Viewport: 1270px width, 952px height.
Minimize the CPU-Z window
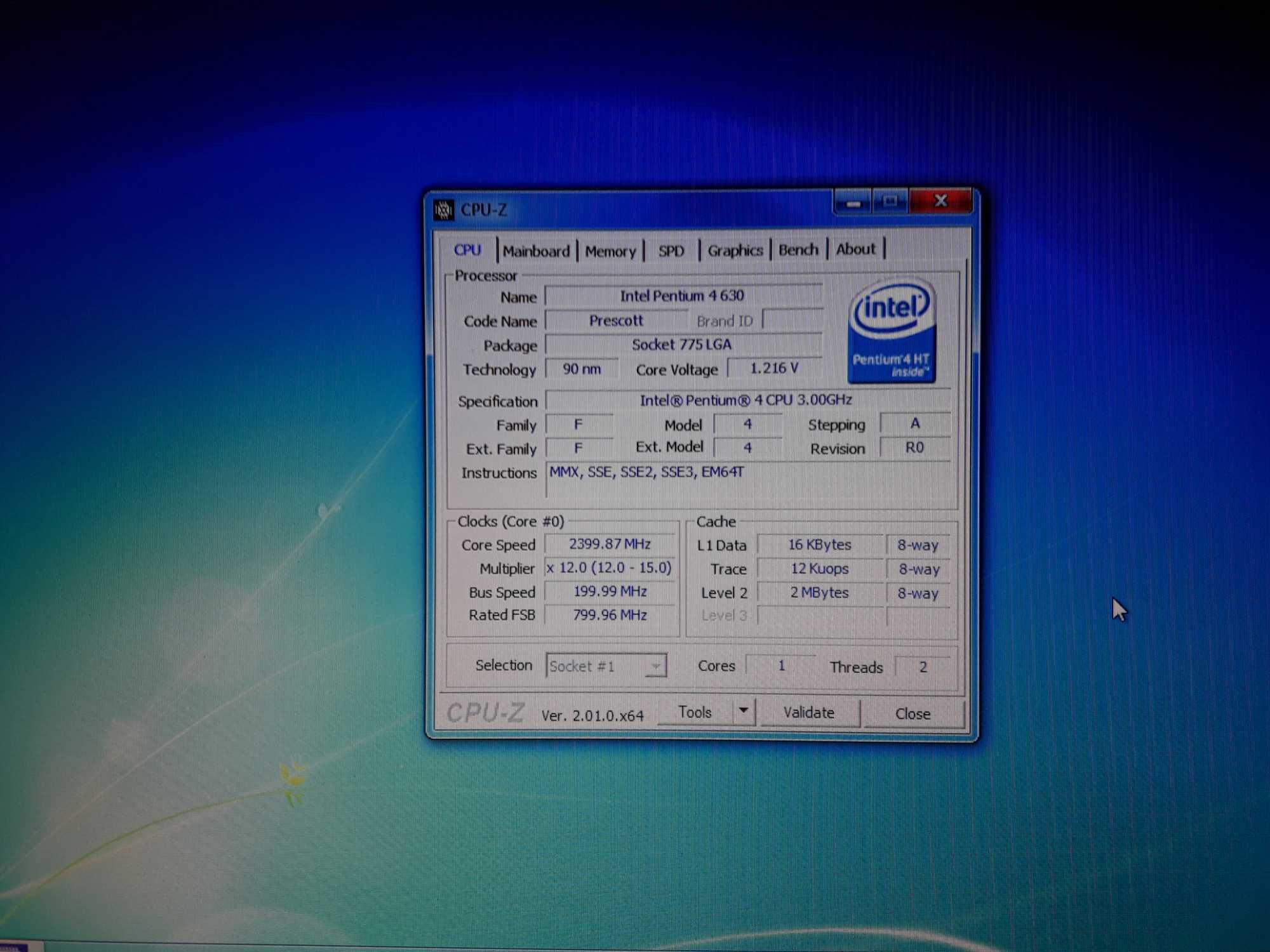click(x=853, y=203)
